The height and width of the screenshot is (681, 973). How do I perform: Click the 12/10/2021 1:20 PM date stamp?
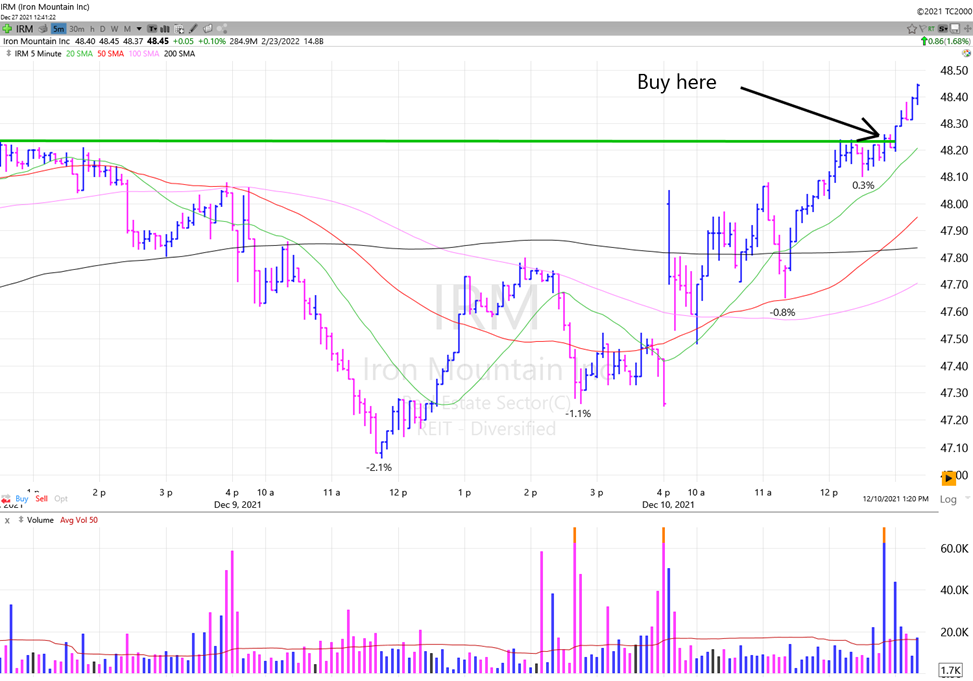[895, 498]
